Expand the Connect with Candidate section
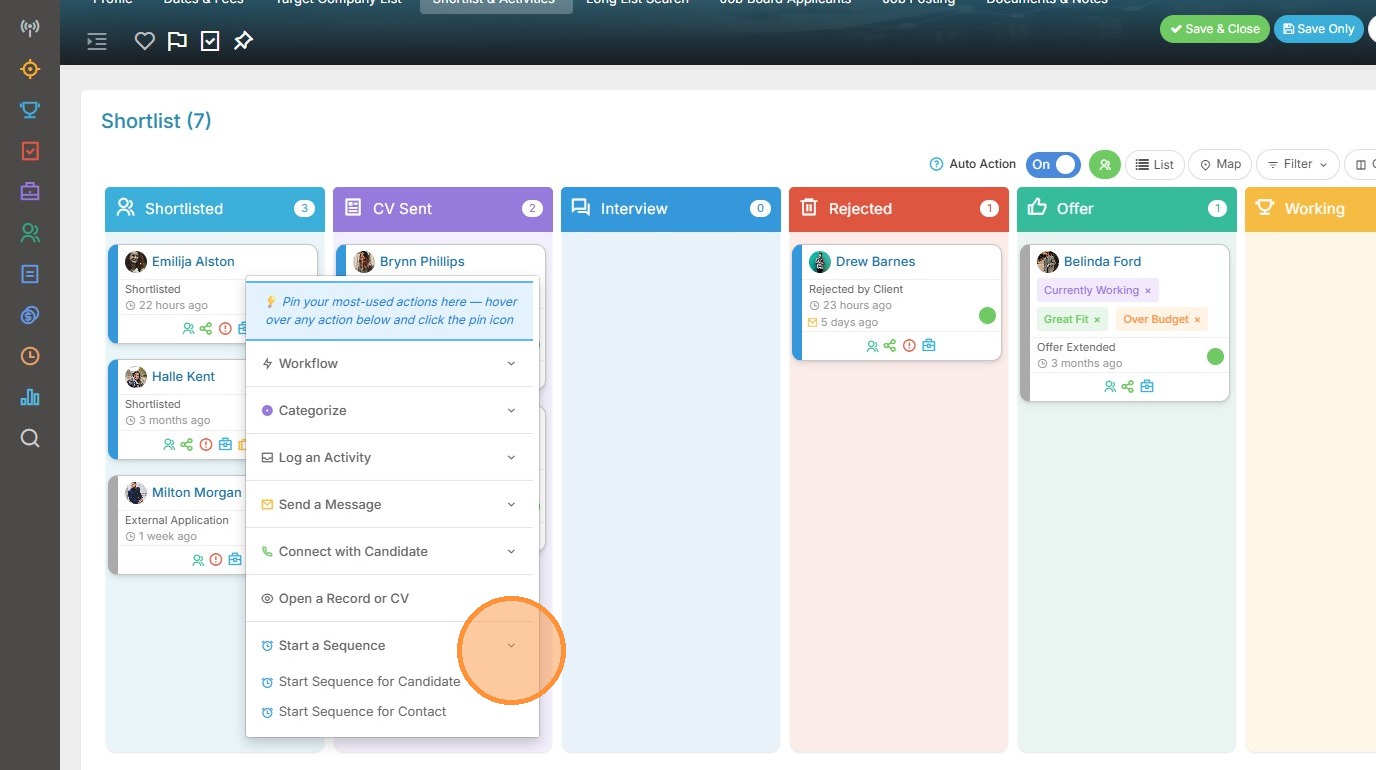 390,552
